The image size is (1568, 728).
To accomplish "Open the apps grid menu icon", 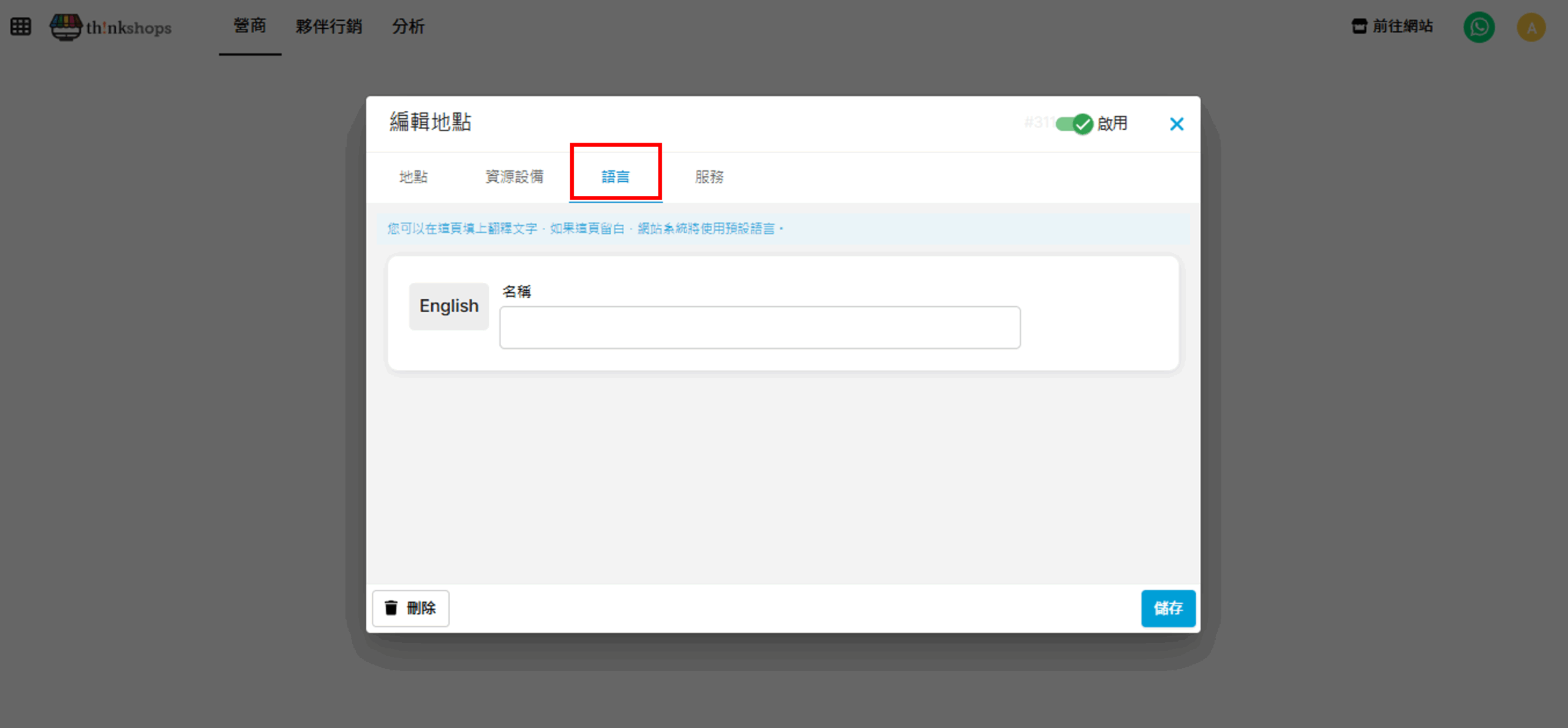I will [20, 26].
